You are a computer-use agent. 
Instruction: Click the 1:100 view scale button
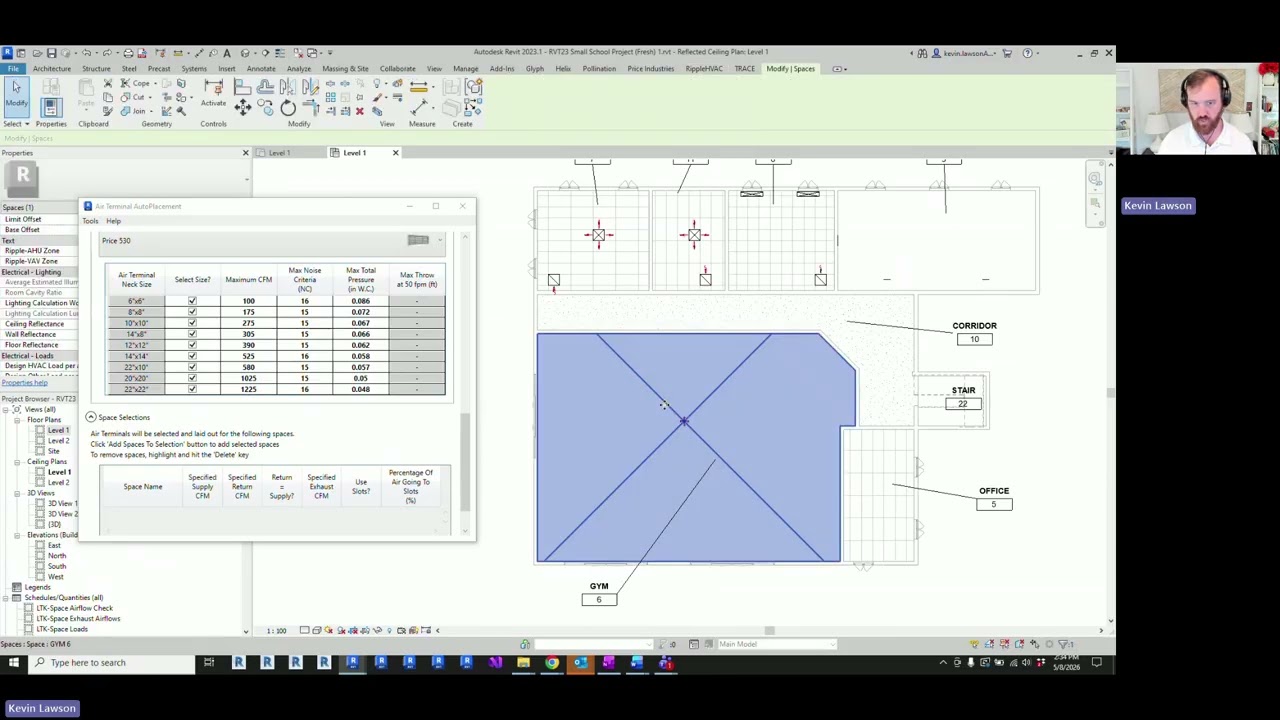[276, 631]
